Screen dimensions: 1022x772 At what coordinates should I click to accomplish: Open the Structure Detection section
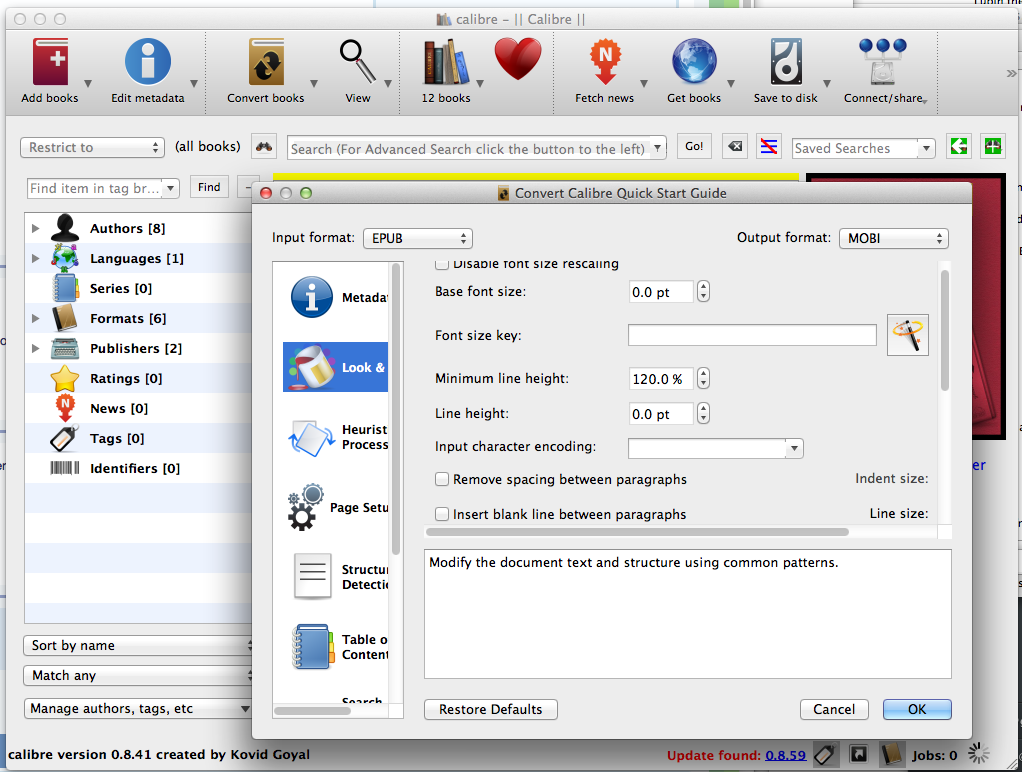(336, 577)
